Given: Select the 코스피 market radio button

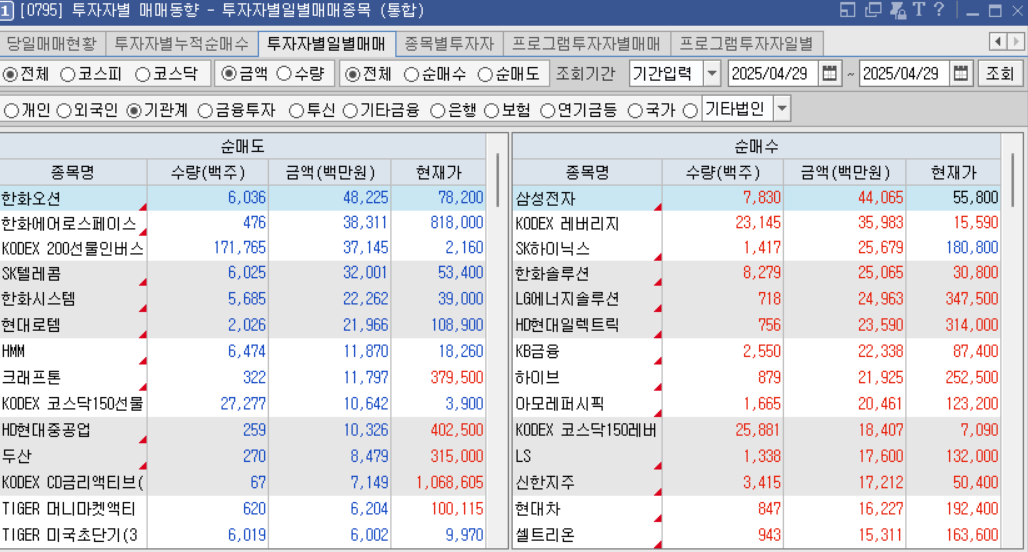Looking at the screenshot, I should click(x=68, y=75).
